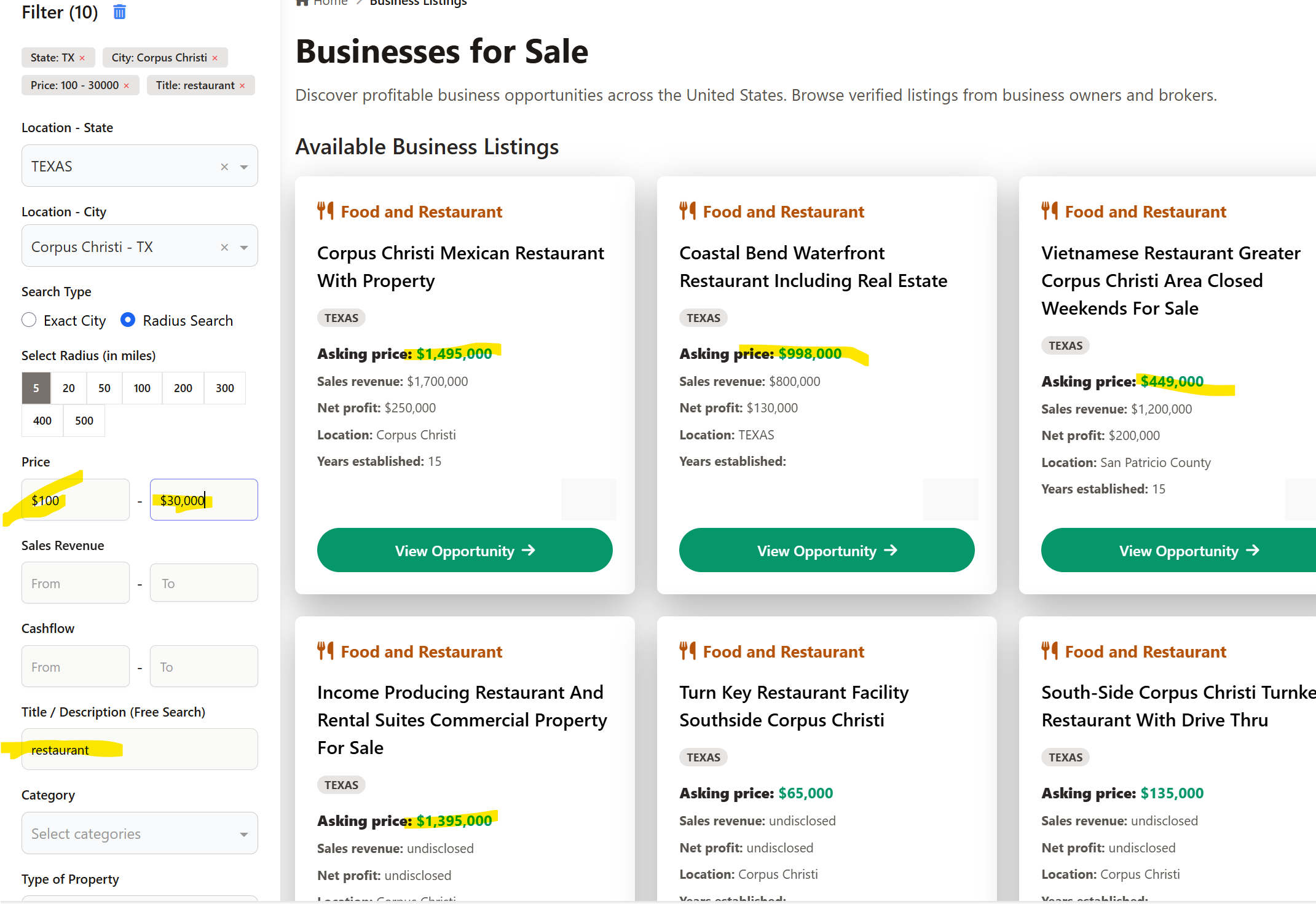Viewport: 1316px width, 904px height.
Task: Expand the Location - State dropdown arrow
Action: pos(244,167)
